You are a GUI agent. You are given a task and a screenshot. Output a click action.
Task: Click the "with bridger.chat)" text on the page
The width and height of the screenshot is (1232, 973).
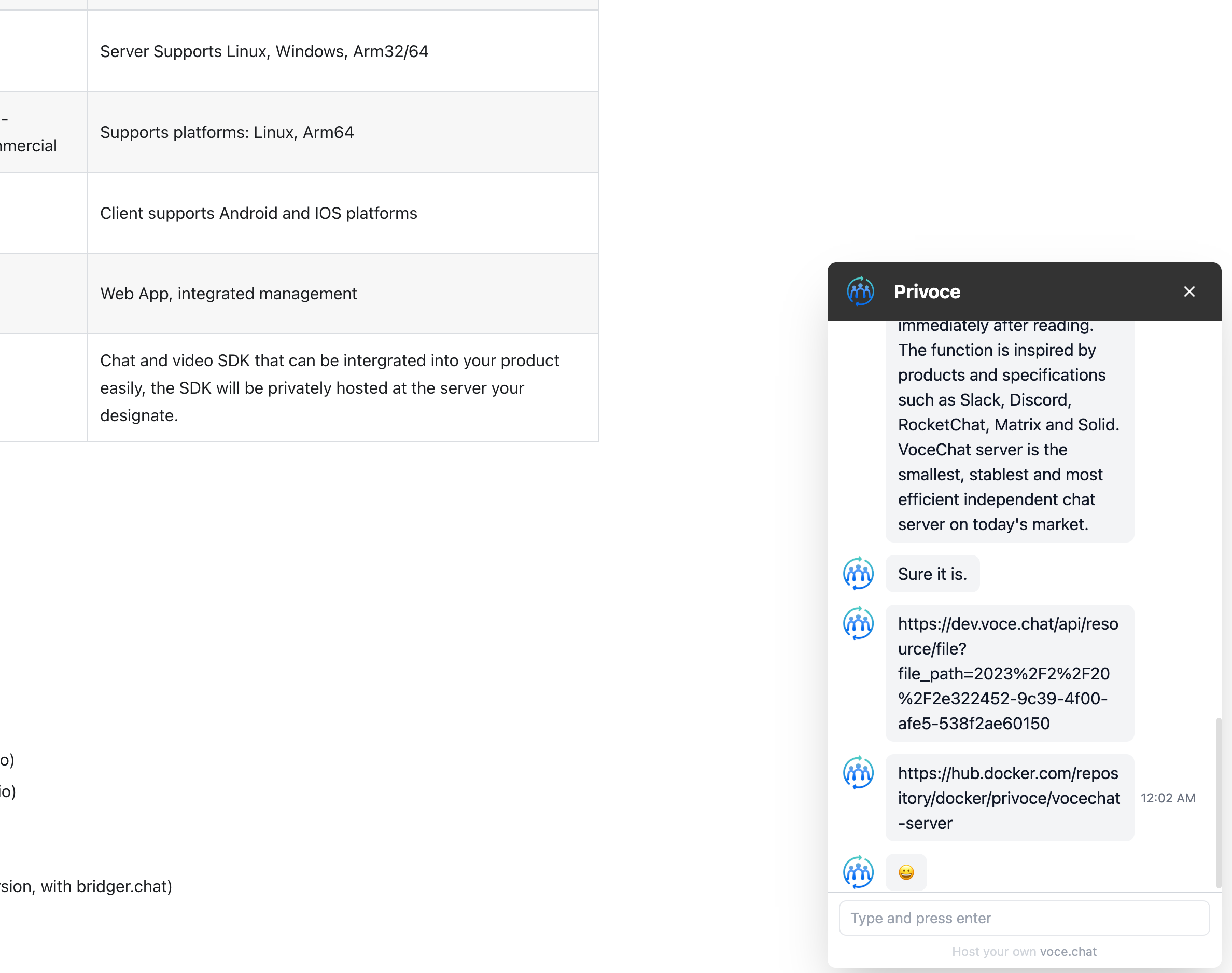click(106, 886)
